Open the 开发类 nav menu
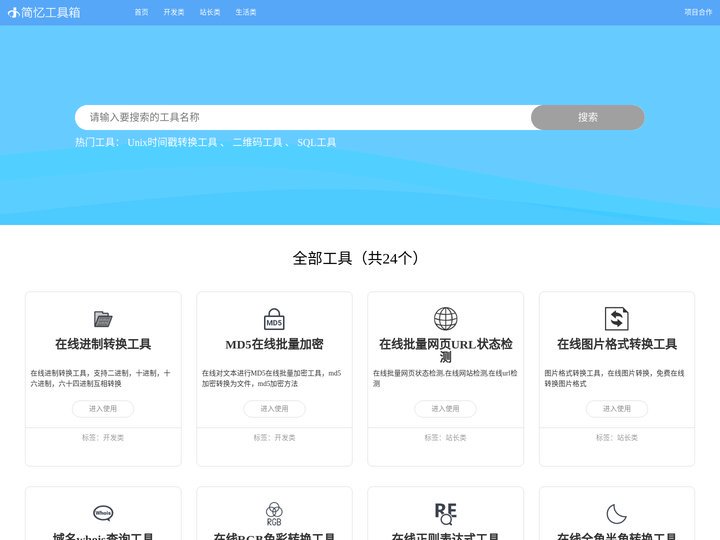This screenshot has height=540, width=720. pos(174,12)
